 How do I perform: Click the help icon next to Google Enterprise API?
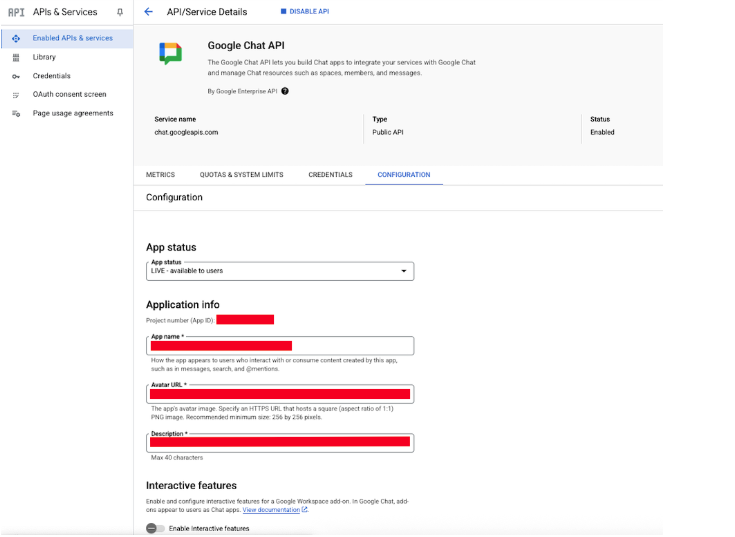click(x=285, y=91)
